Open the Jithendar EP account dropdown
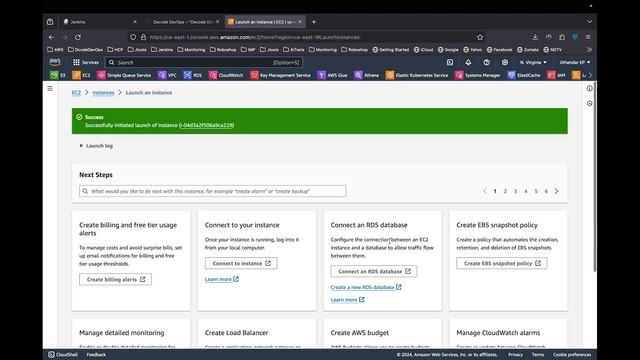 [x=575, y=62]
